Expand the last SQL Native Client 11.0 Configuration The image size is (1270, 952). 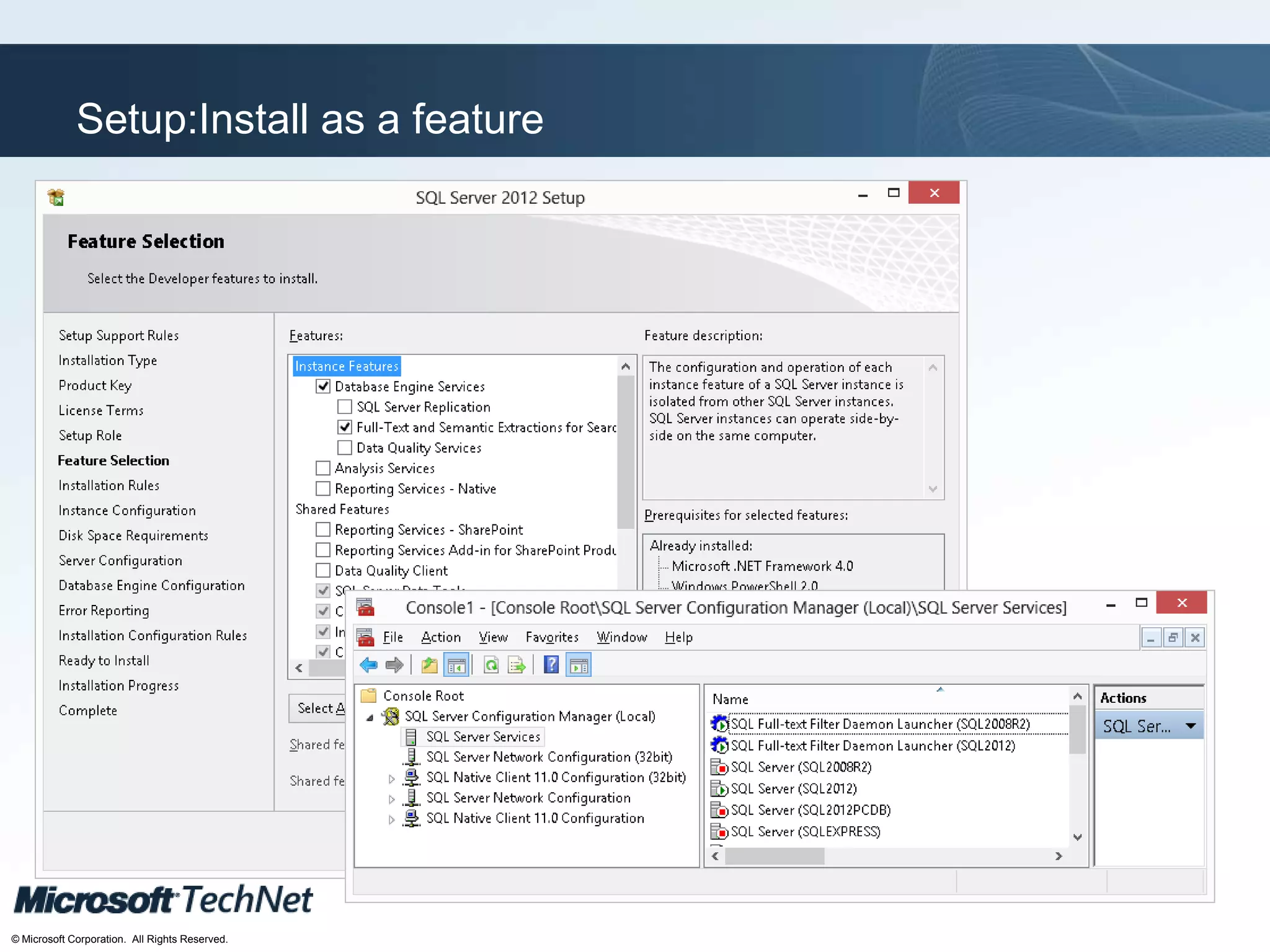[x=391, y=819]
